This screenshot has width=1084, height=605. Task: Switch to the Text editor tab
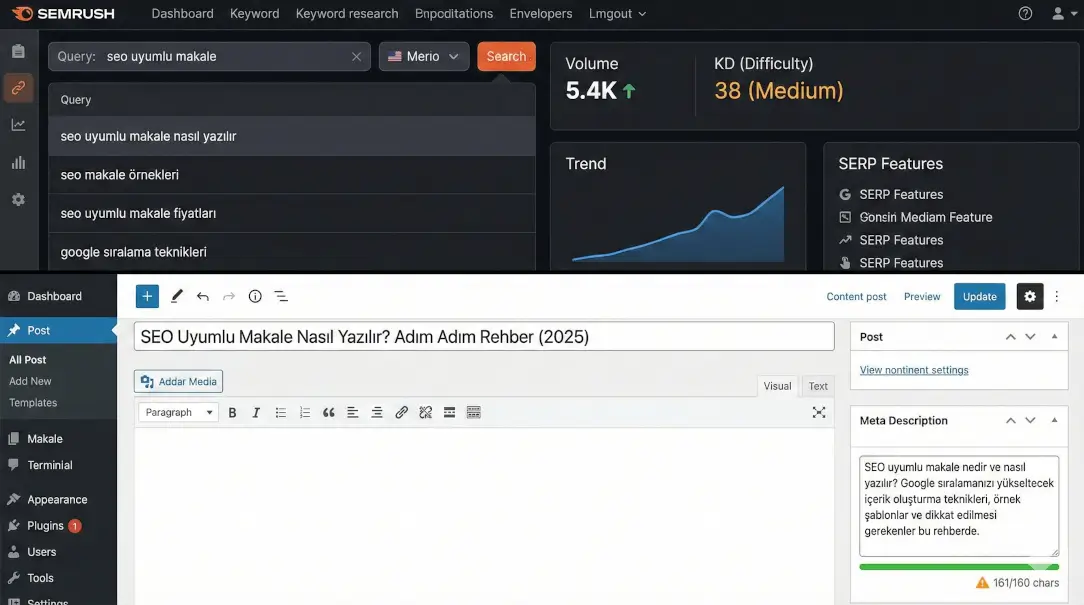(818, 385)
